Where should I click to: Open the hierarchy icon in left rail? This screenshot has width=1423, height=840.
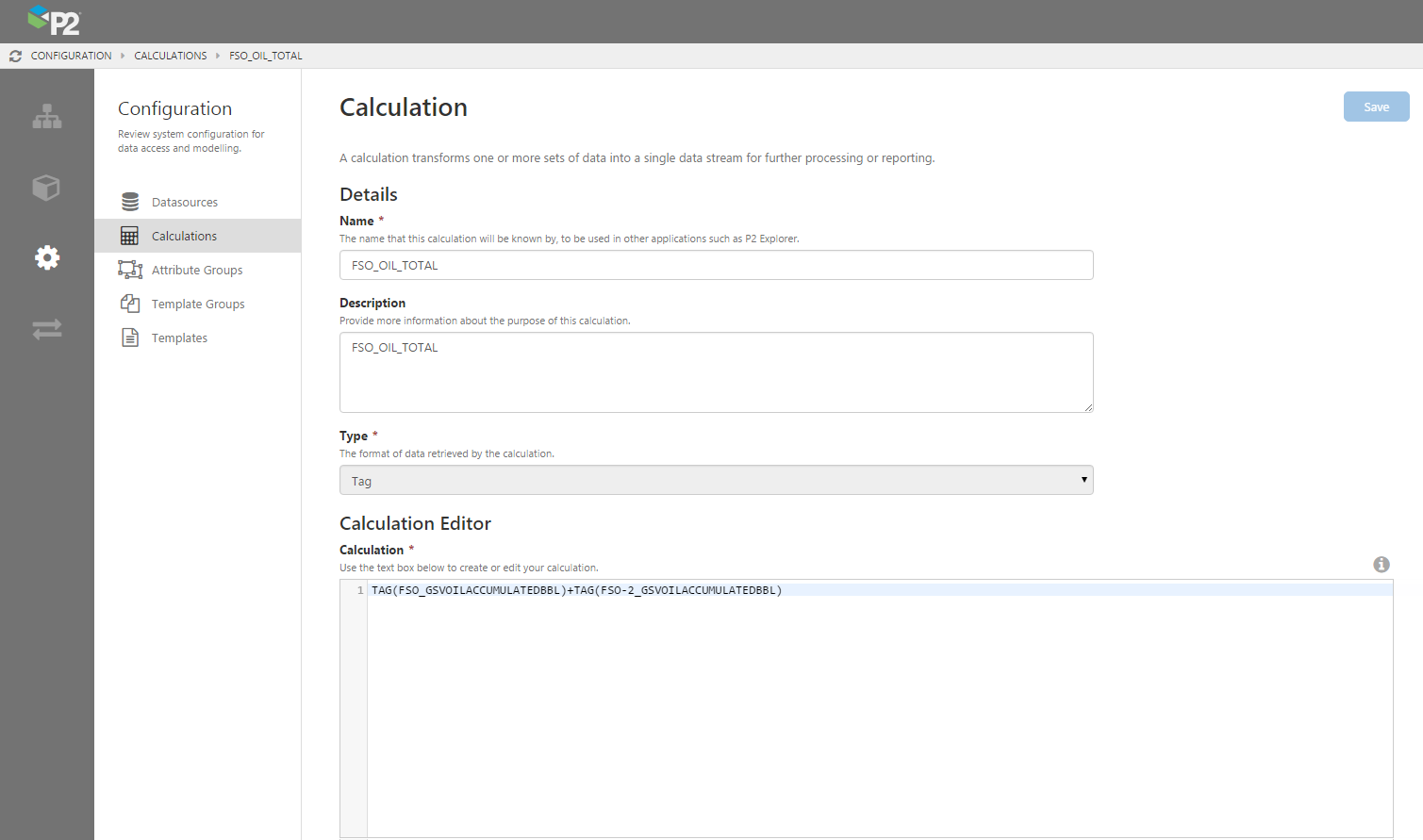[47, 117]
